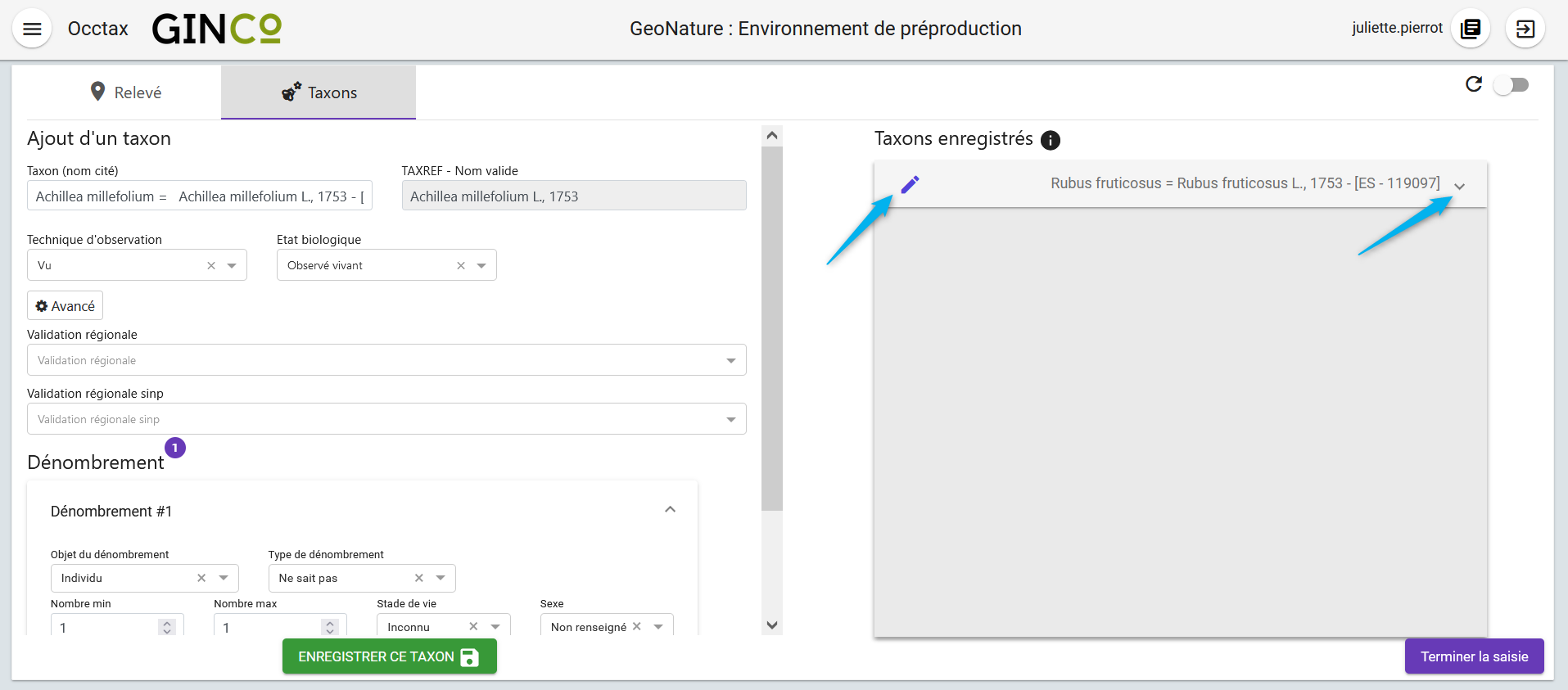
Task: Collapse the Dénombrement #1 panel
Action: 670,510
